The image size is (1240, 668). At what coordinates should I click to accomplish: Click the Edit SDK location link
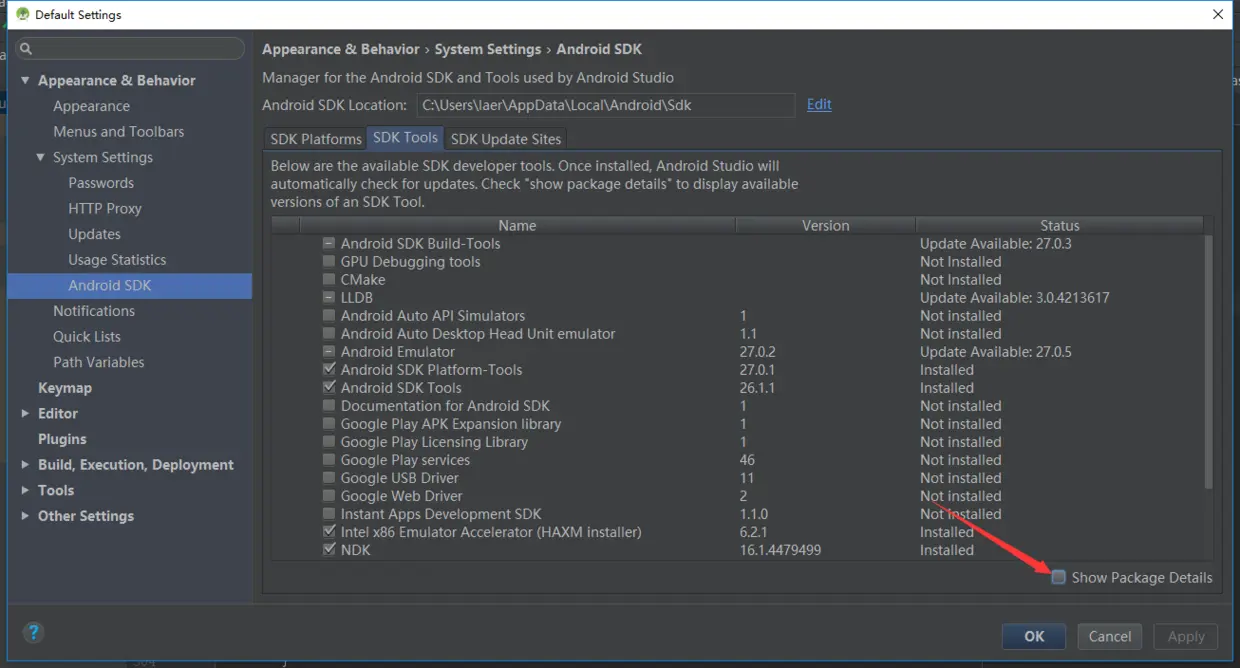(819, 104)
